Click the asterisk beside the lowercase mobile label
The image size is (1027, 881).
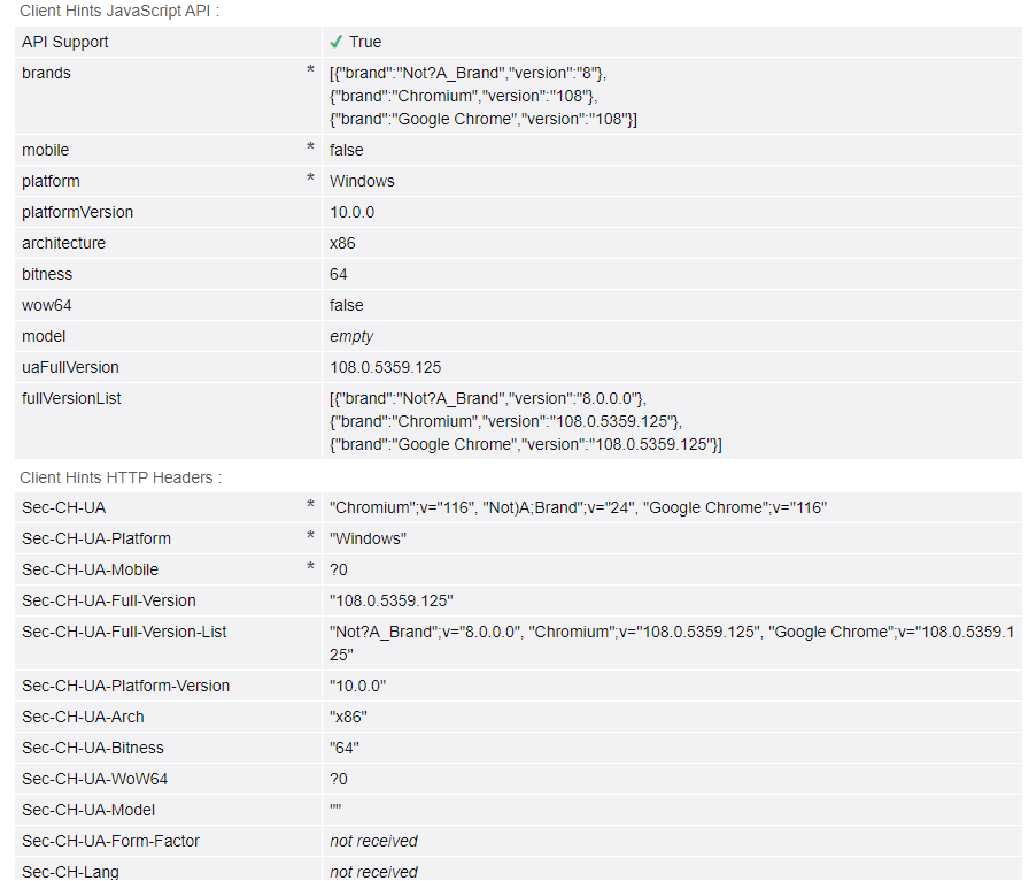311,149
